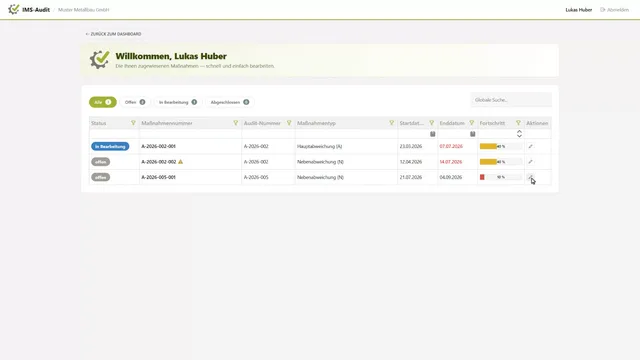Go back via Zurück zum Dashboard
This screenshot has height=360, width=640.
tap(113, 34)
